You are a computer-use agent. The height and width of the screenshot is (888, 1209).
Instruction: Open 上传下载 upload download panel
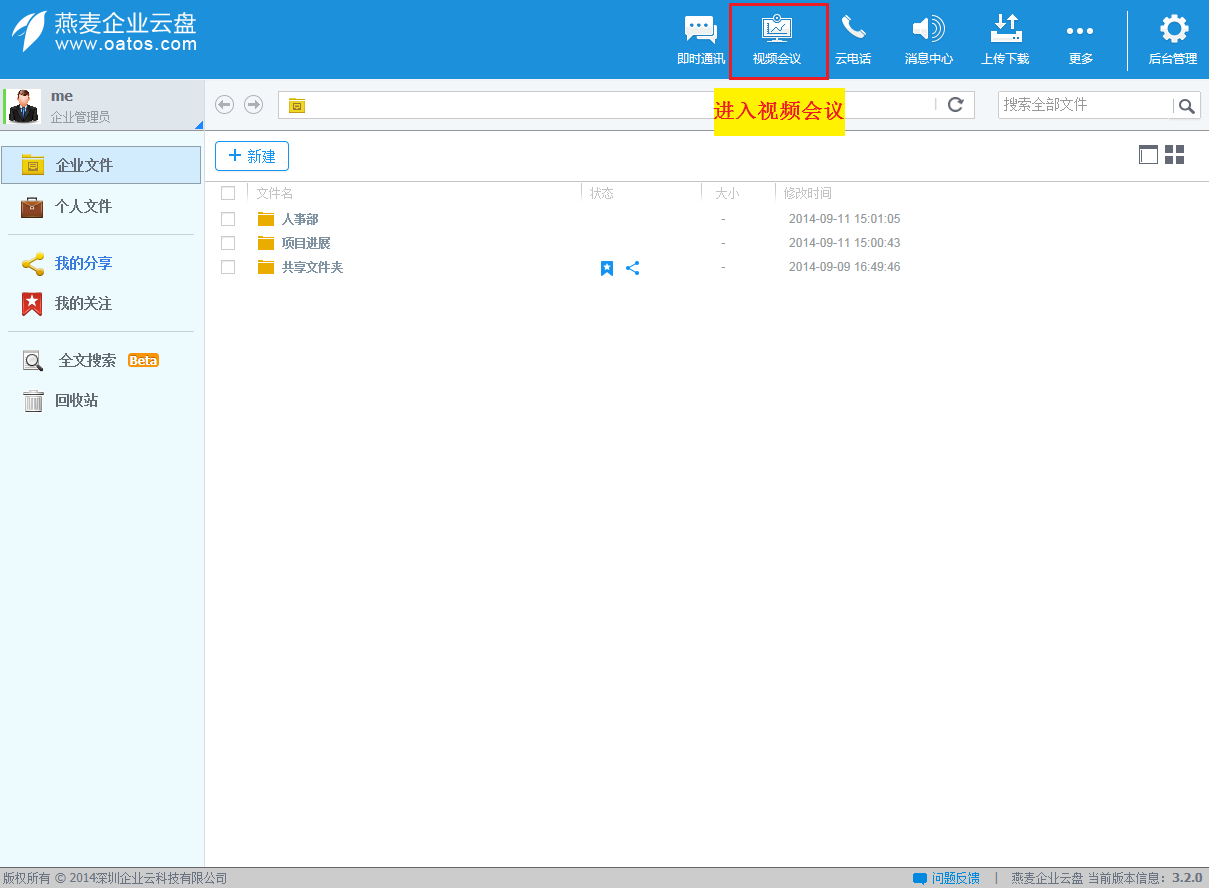pyautogui.click(x=1005, y=41)
